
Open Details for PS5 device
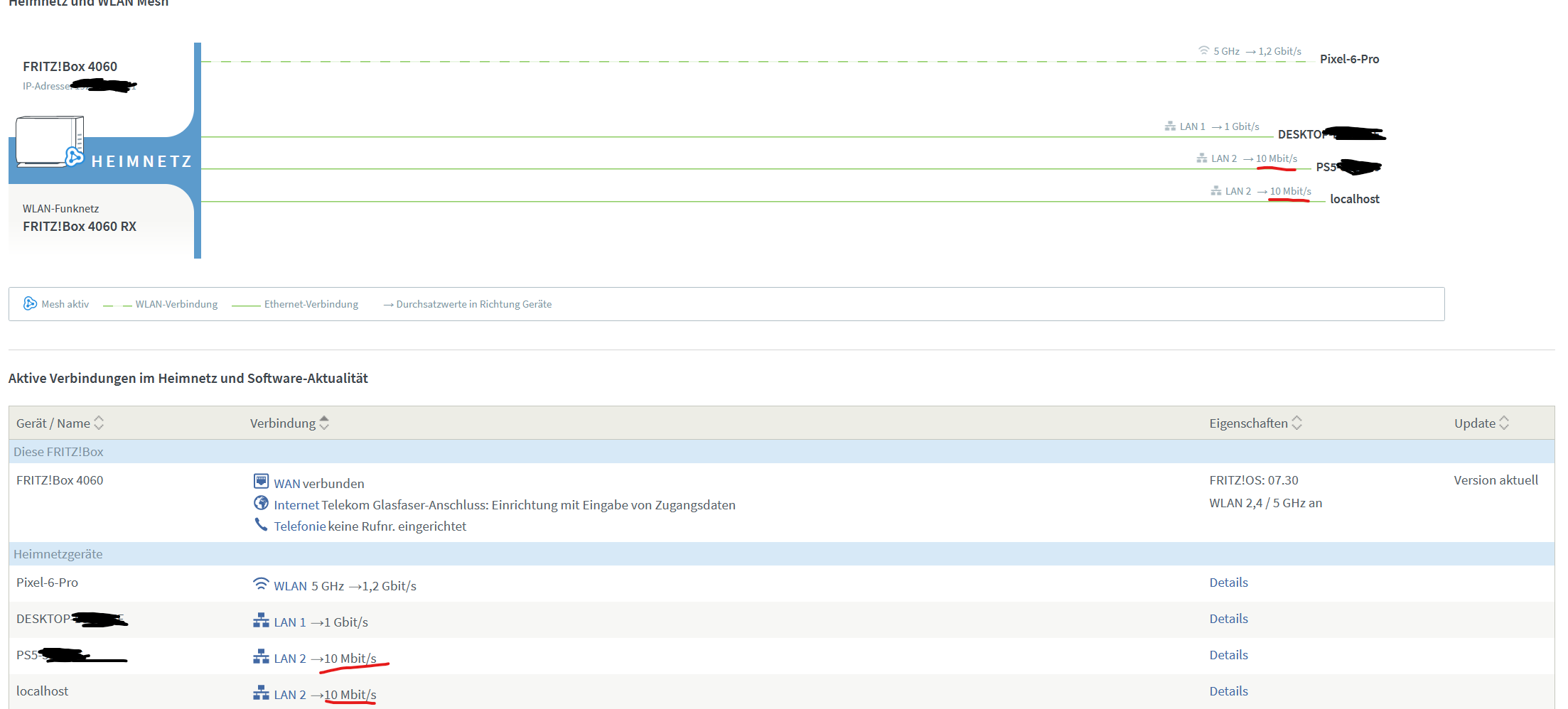(x=1228, y=655)
